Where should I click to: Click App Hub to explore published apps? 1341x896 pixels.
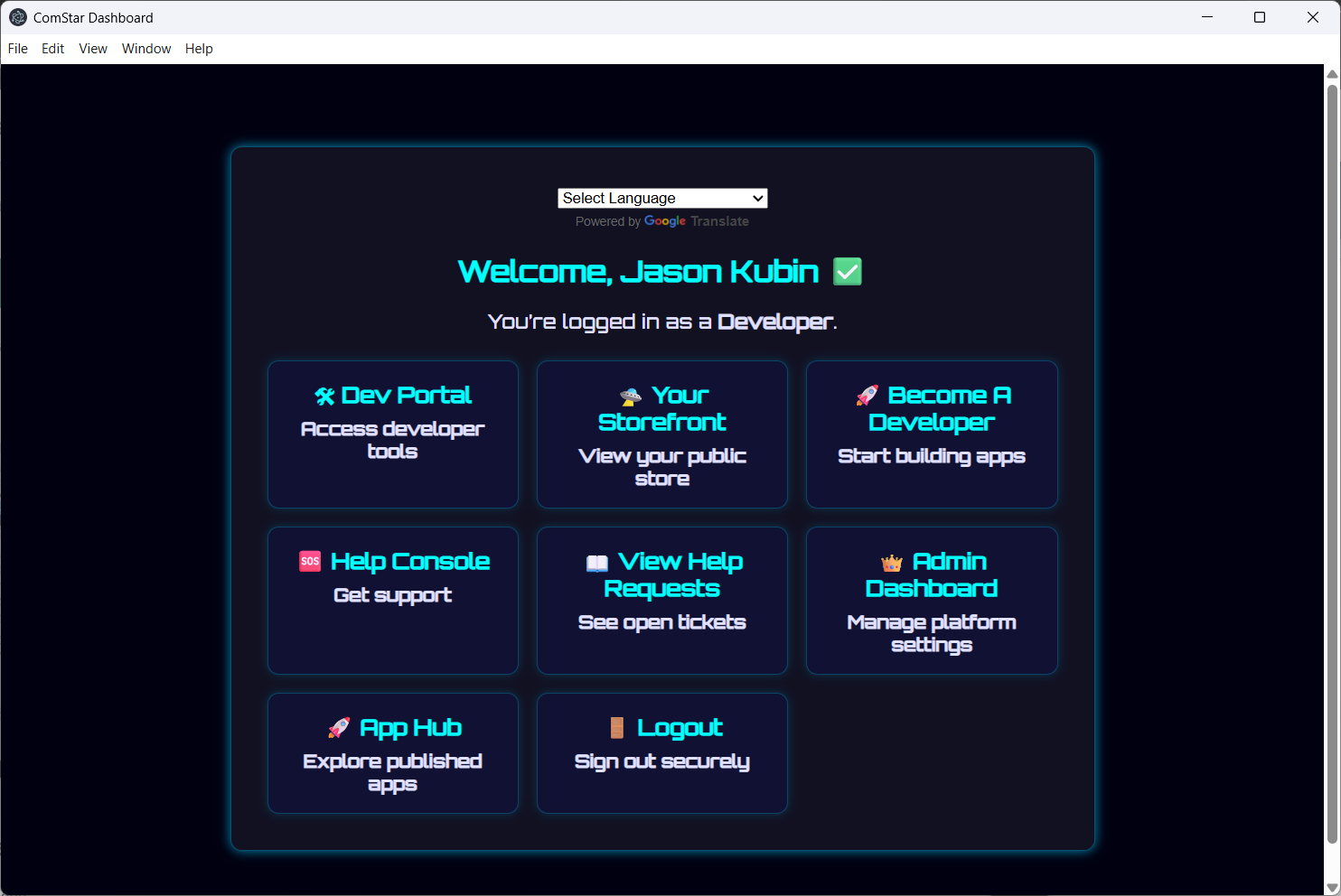(392, 752)
